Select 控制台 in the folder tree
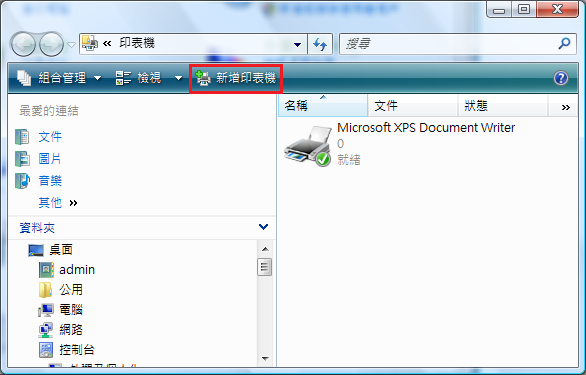 77,350
